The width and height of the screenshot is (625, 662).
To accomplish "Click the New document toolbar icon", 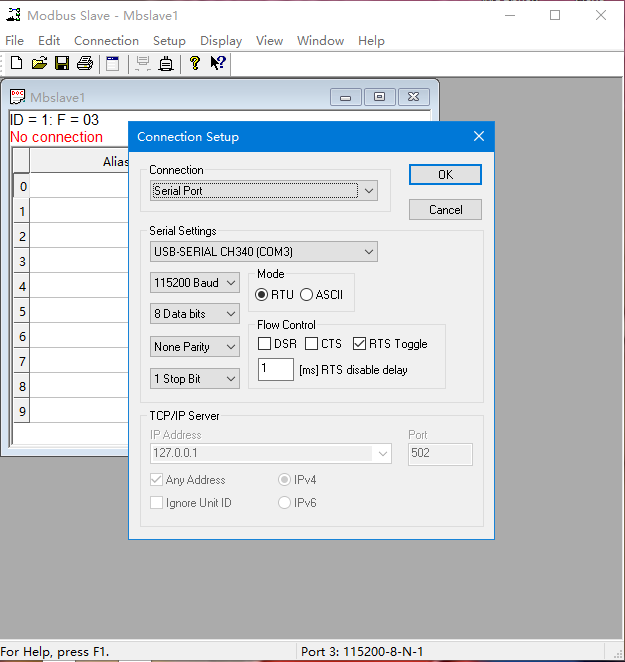I will coord(16,63).
